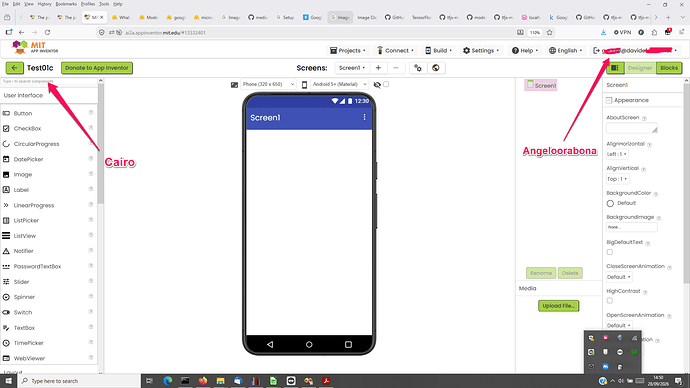The width and height of the screenshot is (690, 388).
Task: Click the phone's three-dot overflow menu
Action: tap(364, 117)
